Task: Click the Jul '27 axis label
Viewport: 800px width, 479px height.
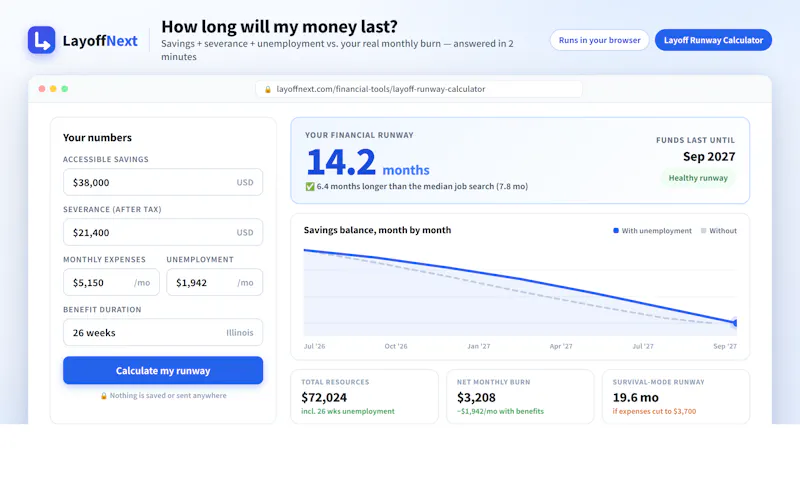Action: (x=643, y=346)
